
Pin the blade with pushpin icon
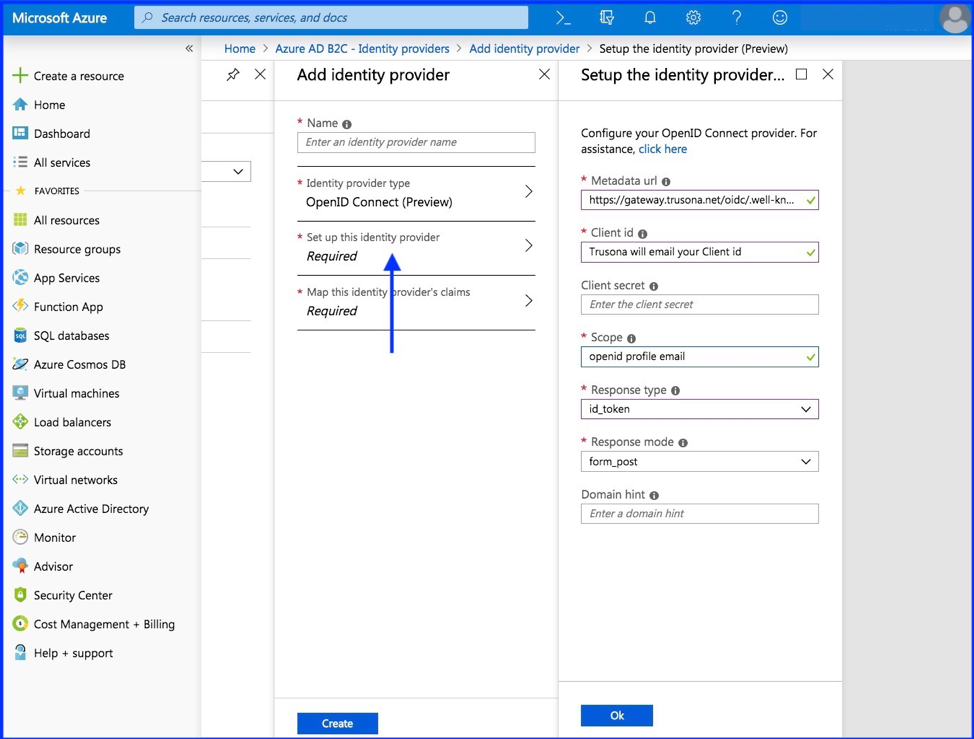pyautogui.click(x=233, y=75)
